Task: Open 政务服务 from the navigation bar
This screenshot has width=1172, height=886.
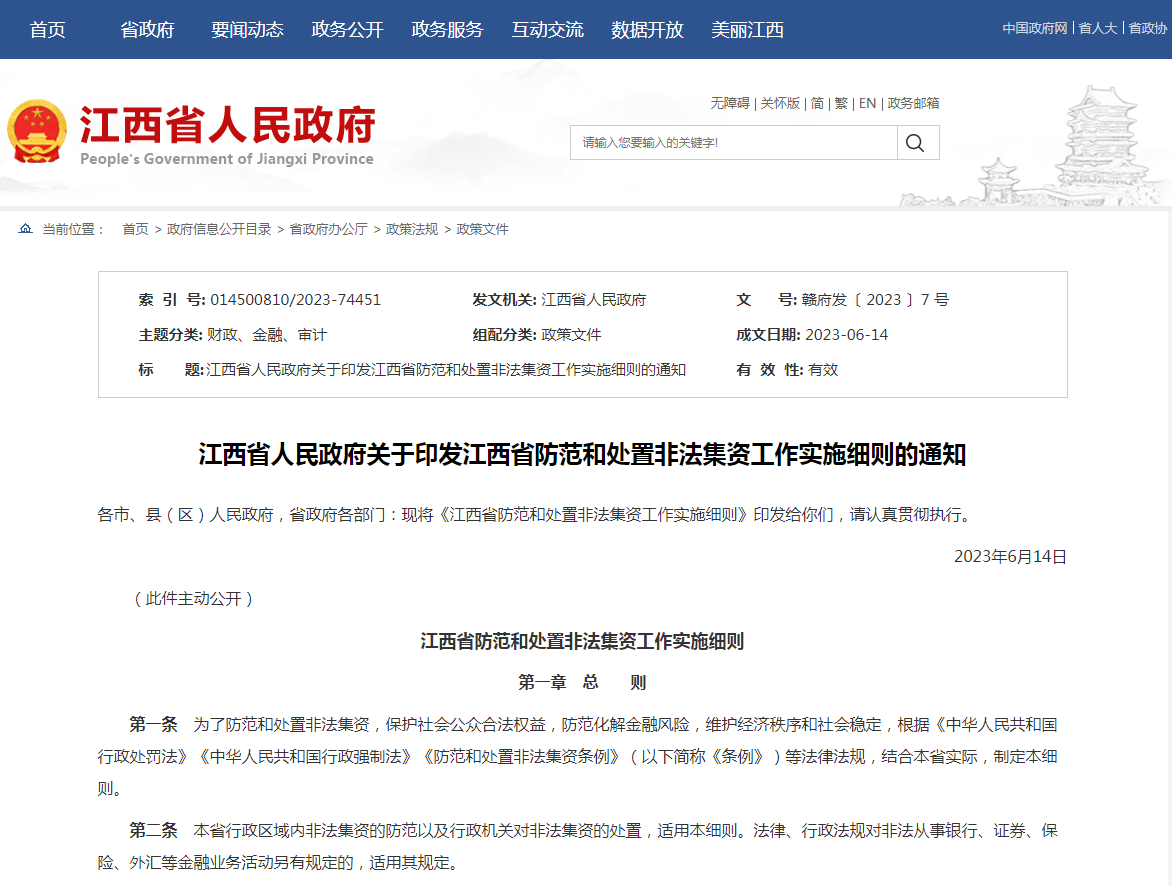Action: (x=447, y=30)
